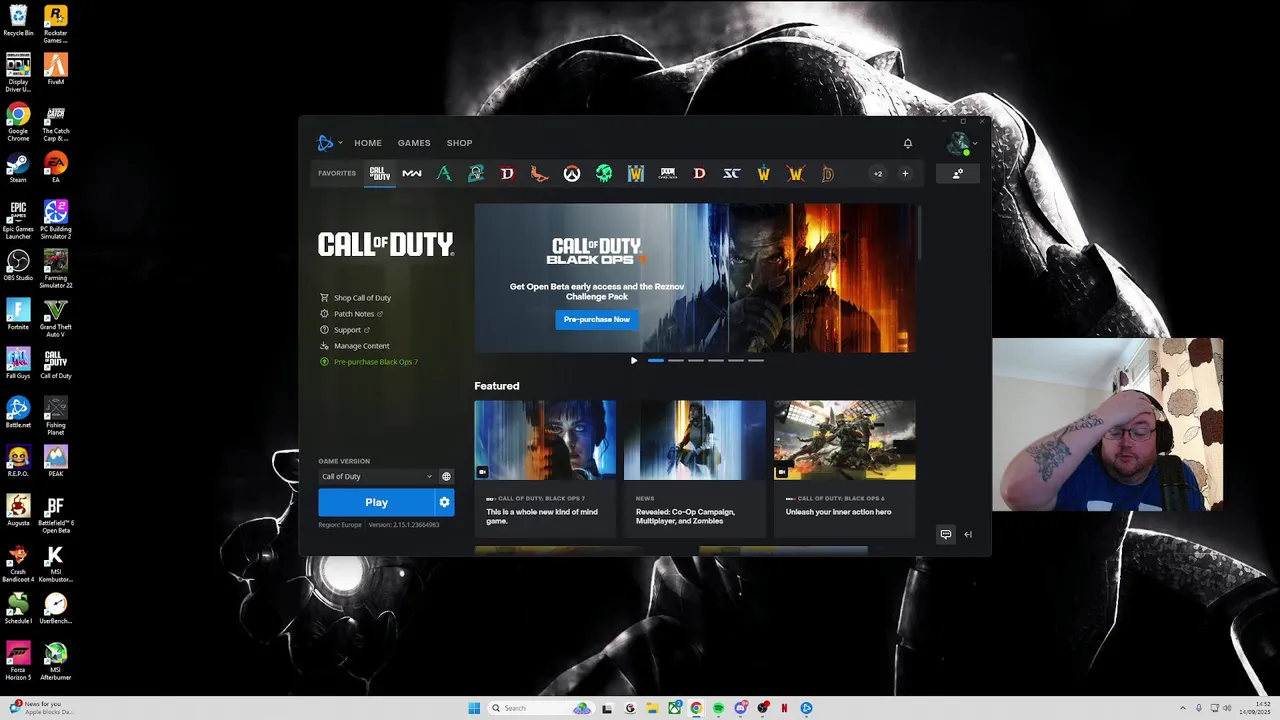Viewport: 1280px width, 720px height.
Task: Open game settings gear beside Play
Action: click(x=444, y=502)
